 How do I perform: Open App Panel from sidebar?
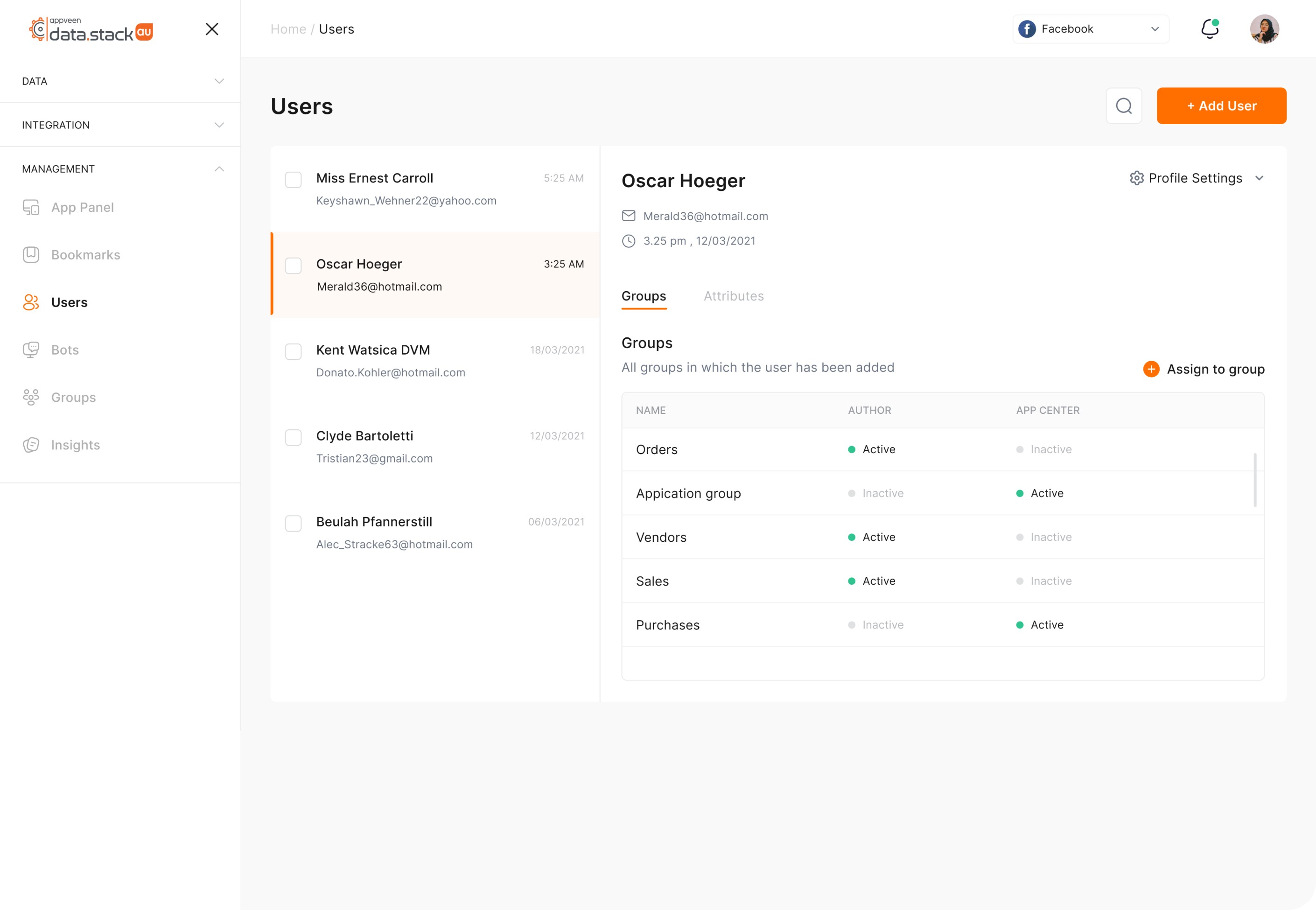click(x=82, y=207)
